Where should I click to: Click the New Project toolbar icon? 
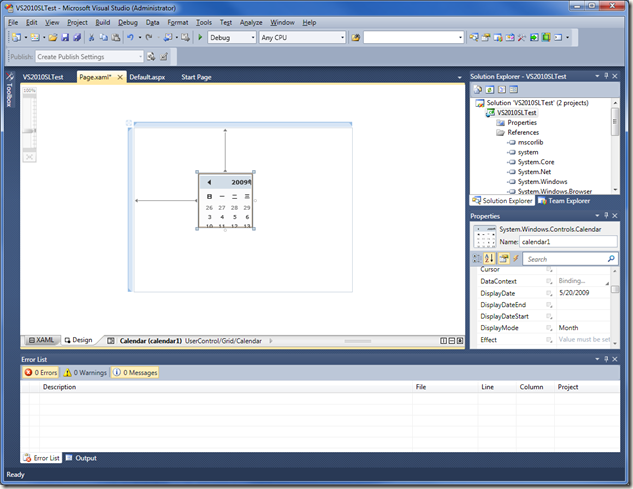(x=16, y=38)
